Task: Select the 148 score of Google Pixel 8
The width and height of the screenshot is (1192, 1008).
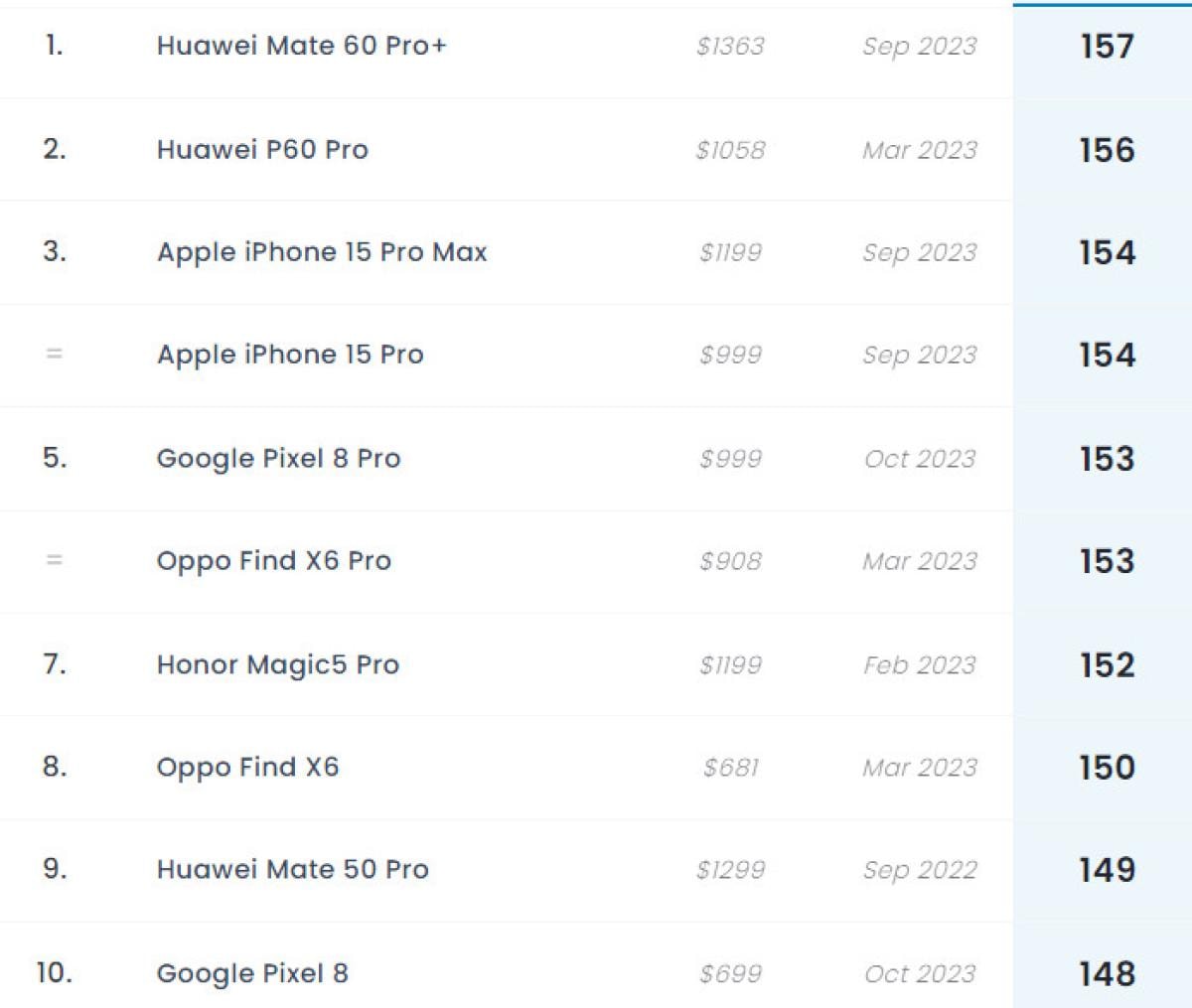Action: 1107,973
